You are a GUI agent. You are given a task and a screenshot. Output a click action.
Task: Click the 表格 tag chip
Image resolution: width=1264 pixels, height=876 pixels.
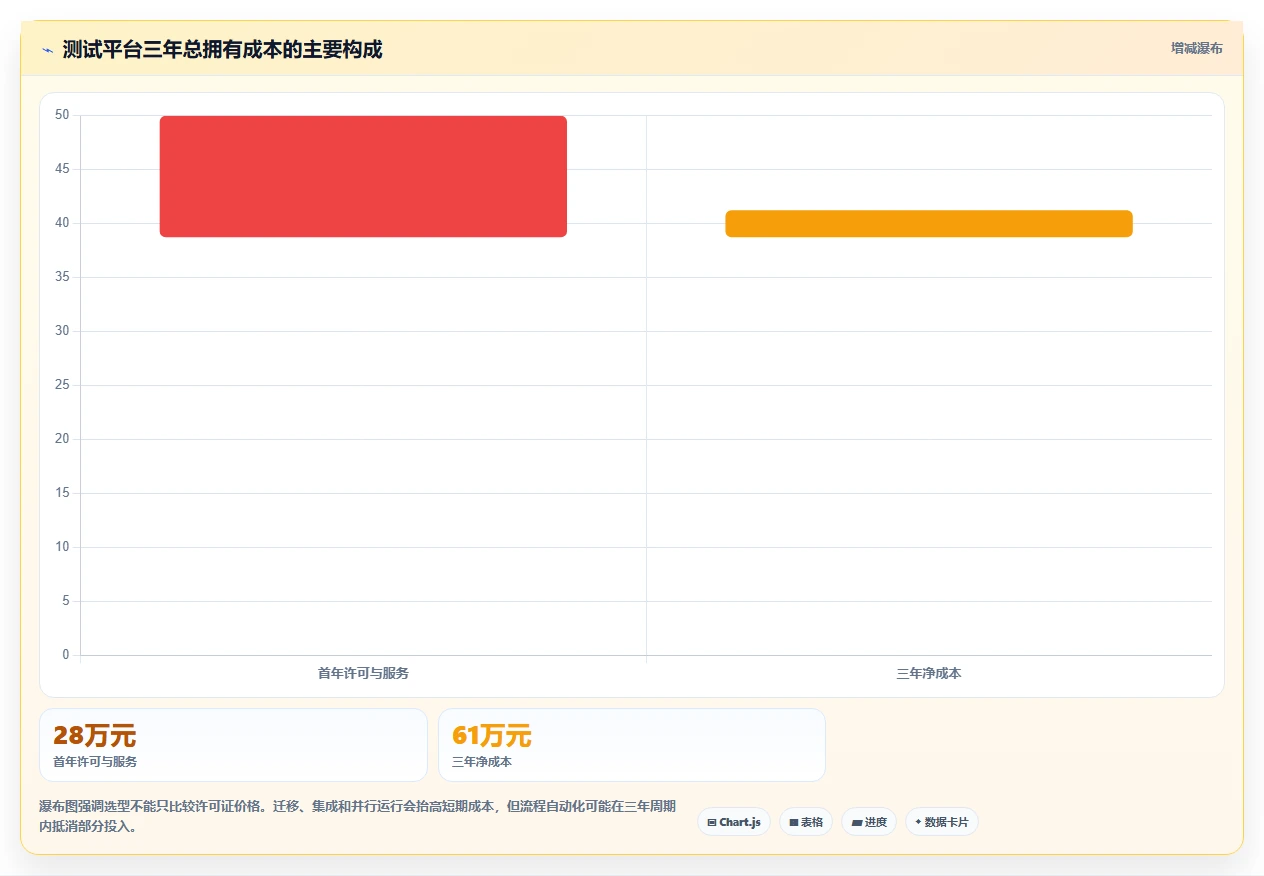coord(806,822)
